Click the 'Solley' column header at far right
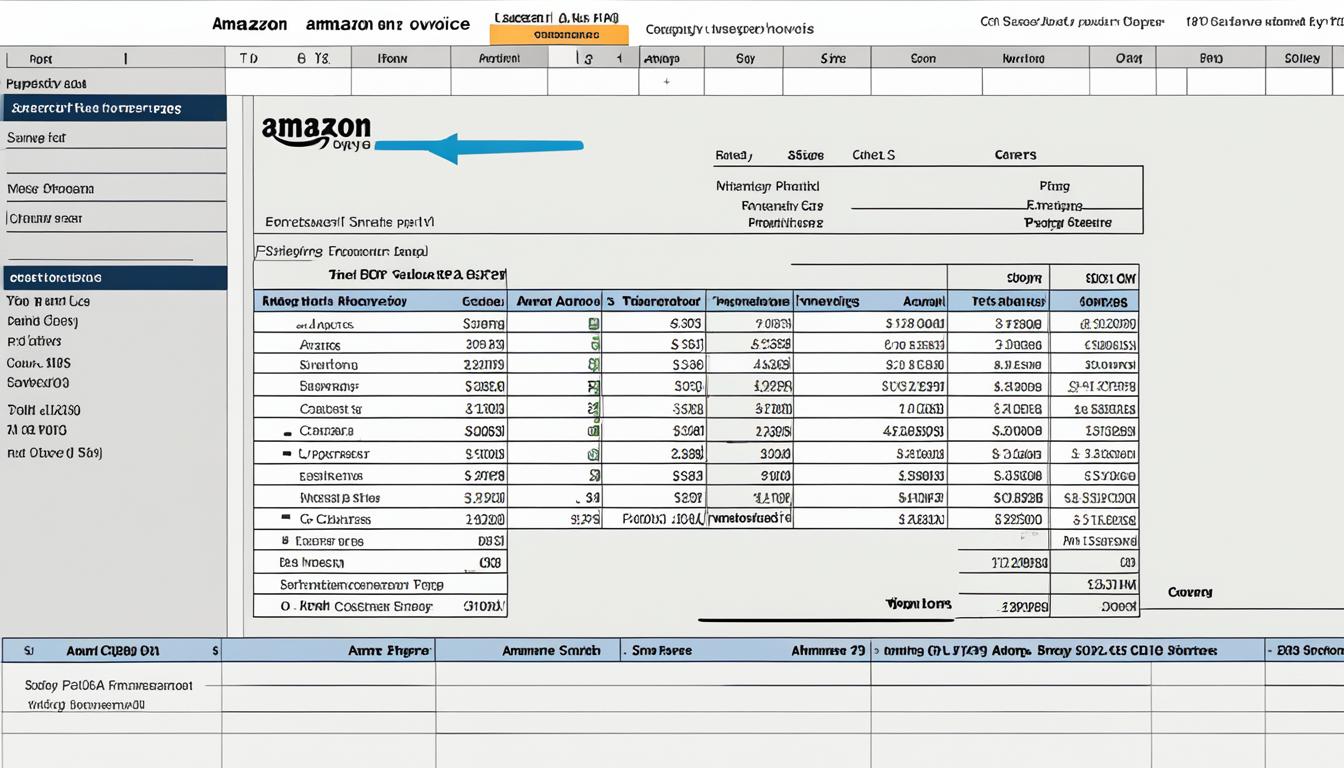The image size is (1344, 768). [1301, 59]
